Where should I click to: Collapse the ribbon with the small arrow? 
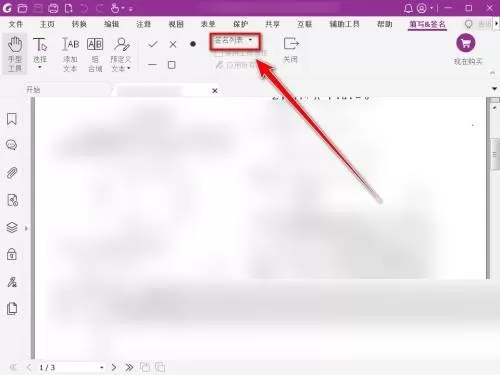493,73
